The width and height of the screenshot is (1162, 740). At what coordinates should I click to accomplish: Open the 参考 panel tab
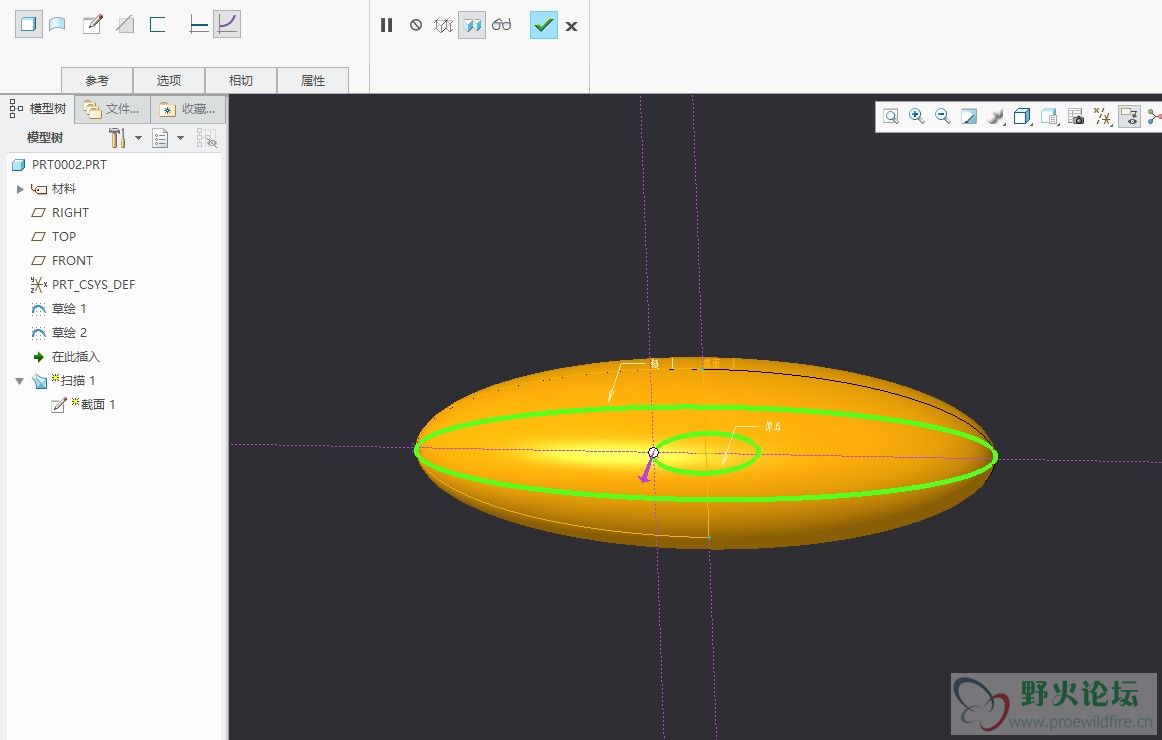point(97,80)
